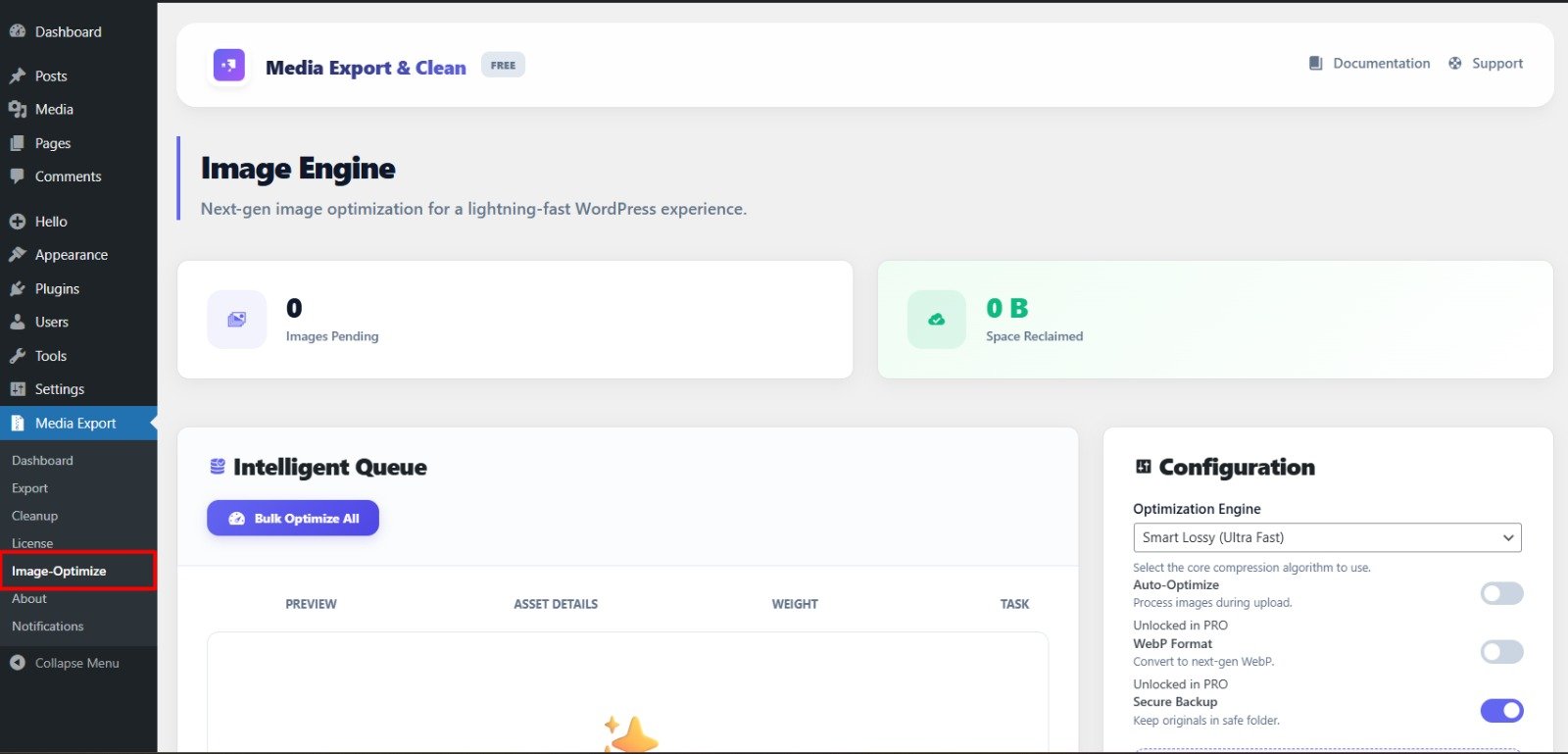Click the Bulk Optimize All button

click(293, 519)
